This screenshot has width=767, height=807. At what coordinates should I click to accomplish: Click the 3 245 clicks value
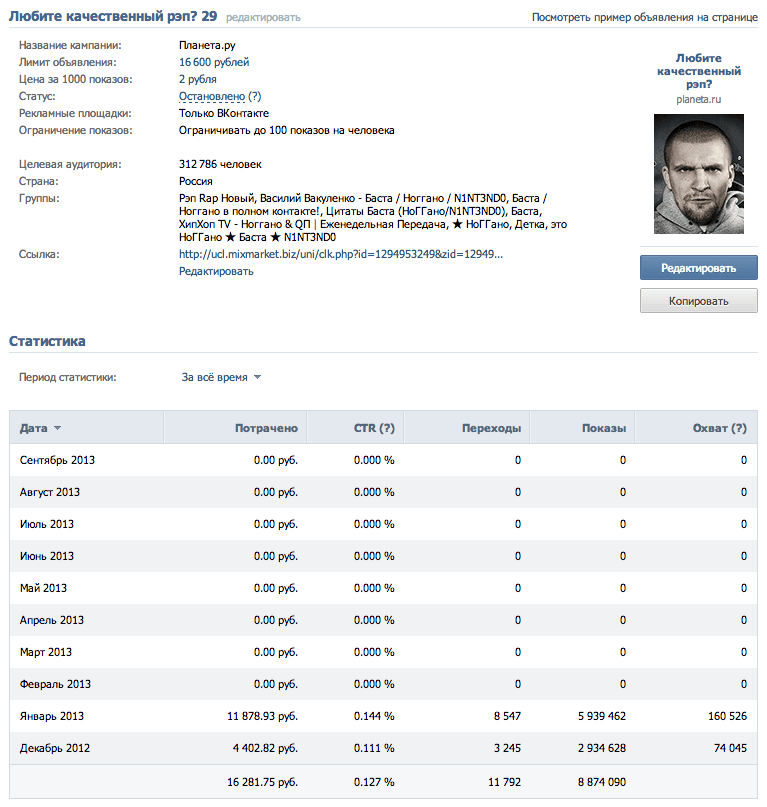pyautogui.click(x=508, y=748)
